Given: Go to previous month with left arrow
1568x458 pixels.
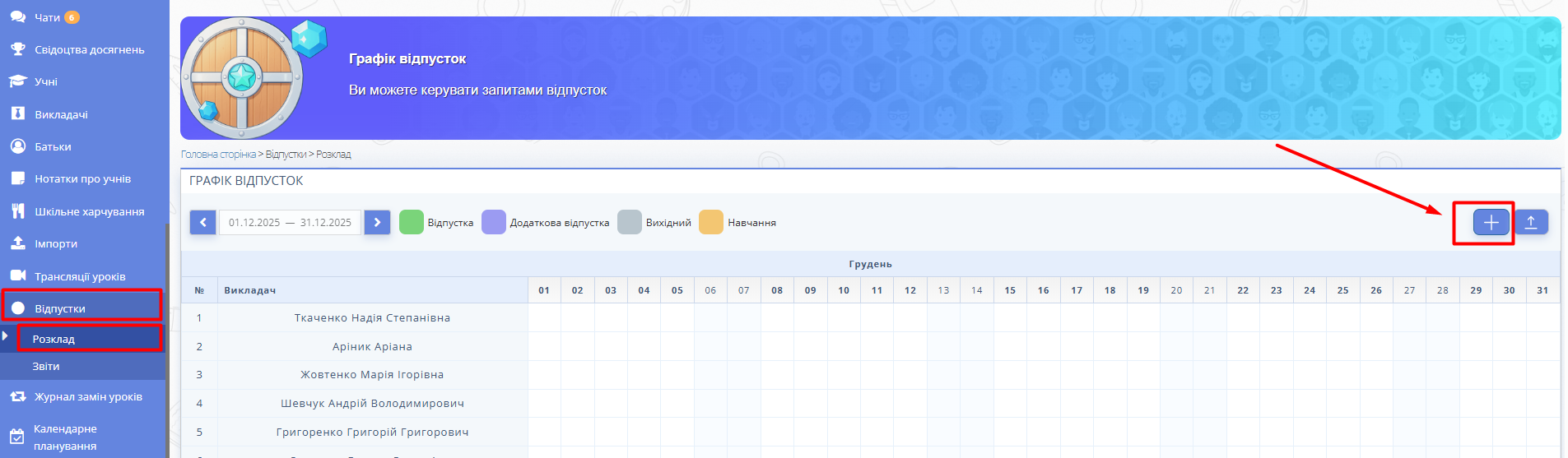Looking at the screenshot, I should [x=202, y=223].
